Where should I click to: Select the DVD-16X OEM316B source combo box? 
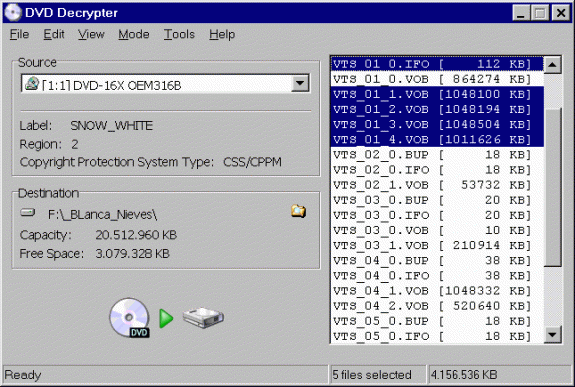(x=165, y=84)
